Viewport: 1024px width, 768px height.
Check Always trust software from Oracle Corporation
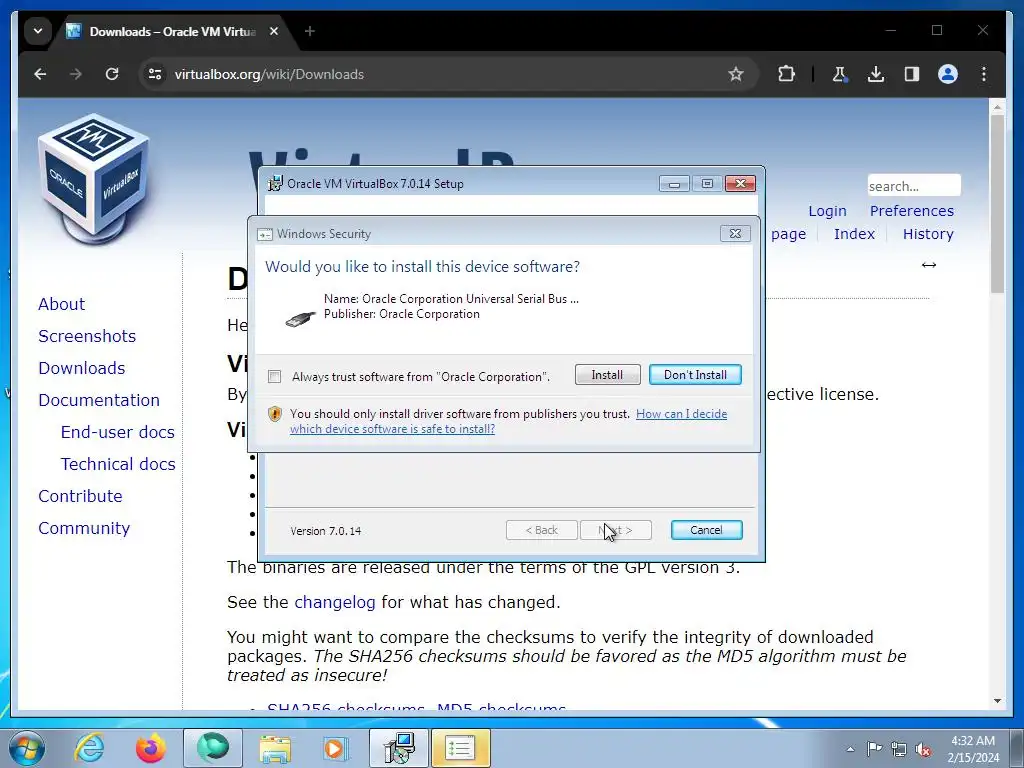pyautogui.click(x=275, y=377)
